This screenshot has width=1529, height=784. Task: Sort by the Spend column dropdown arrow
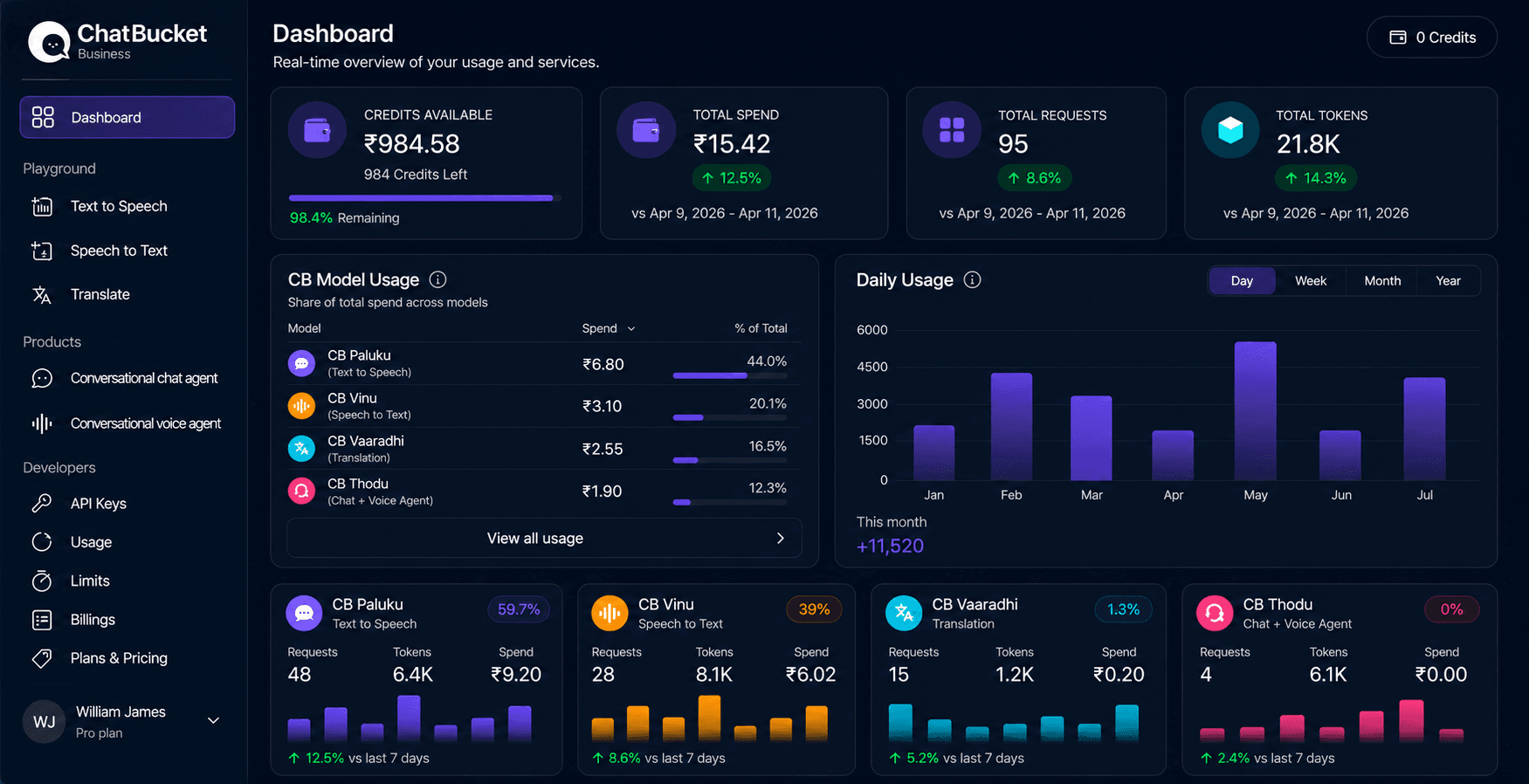[x=631, y=329]
